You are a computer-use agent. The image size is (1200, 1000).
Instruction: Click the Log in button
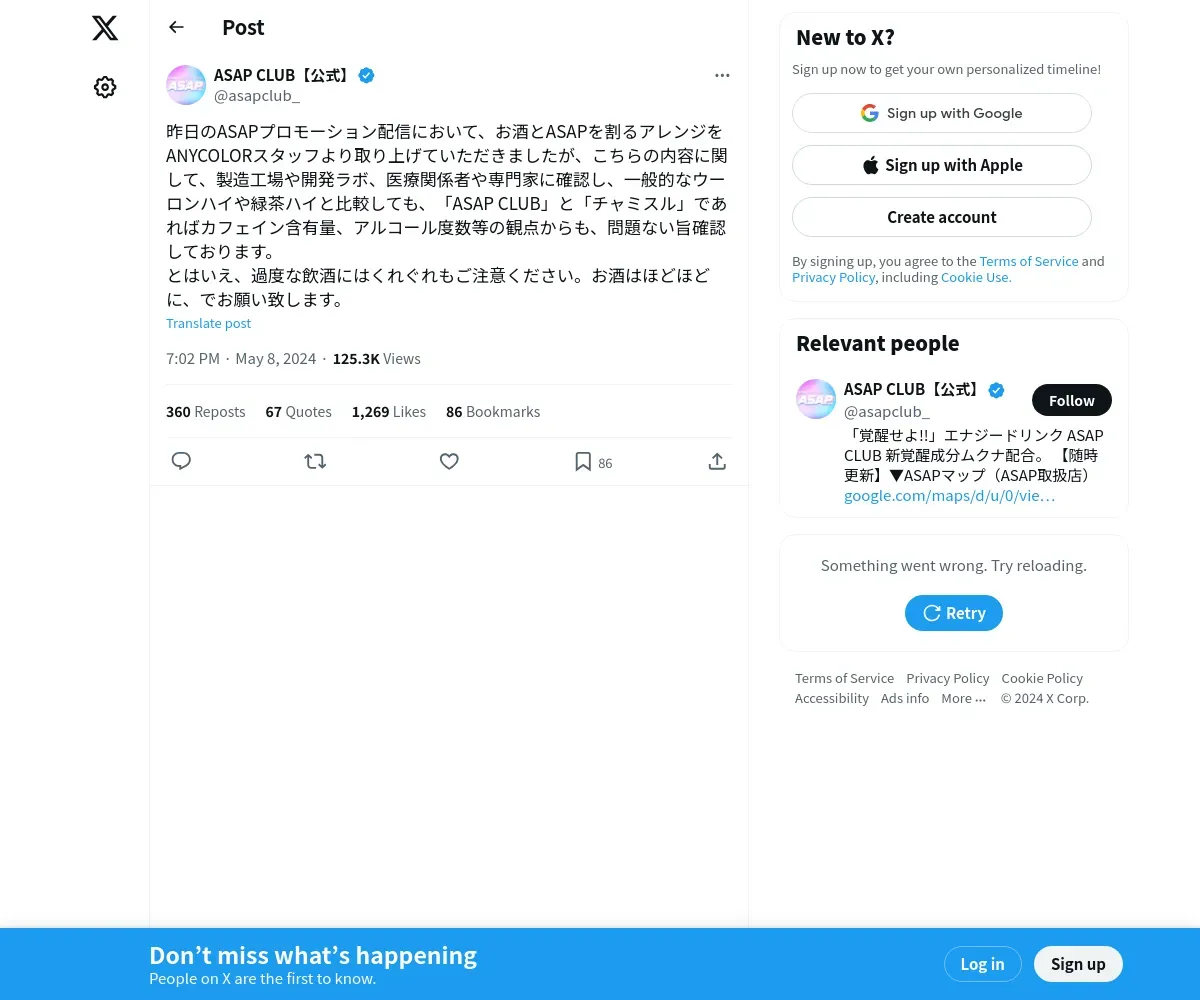point(982,964)
